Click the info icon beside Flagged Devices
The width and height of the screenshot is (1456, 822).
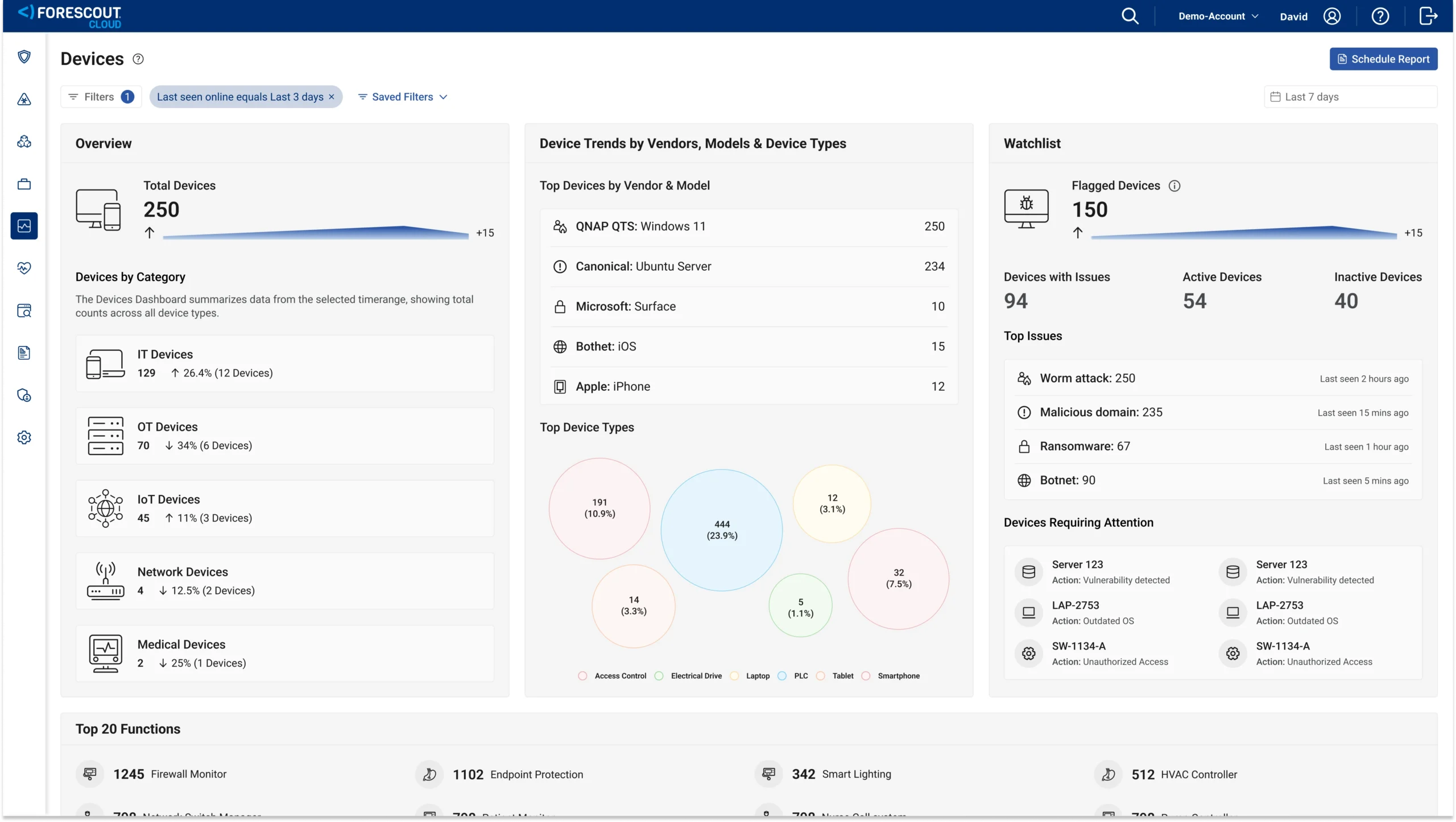pyautogui.click(x=1174, y=186)
